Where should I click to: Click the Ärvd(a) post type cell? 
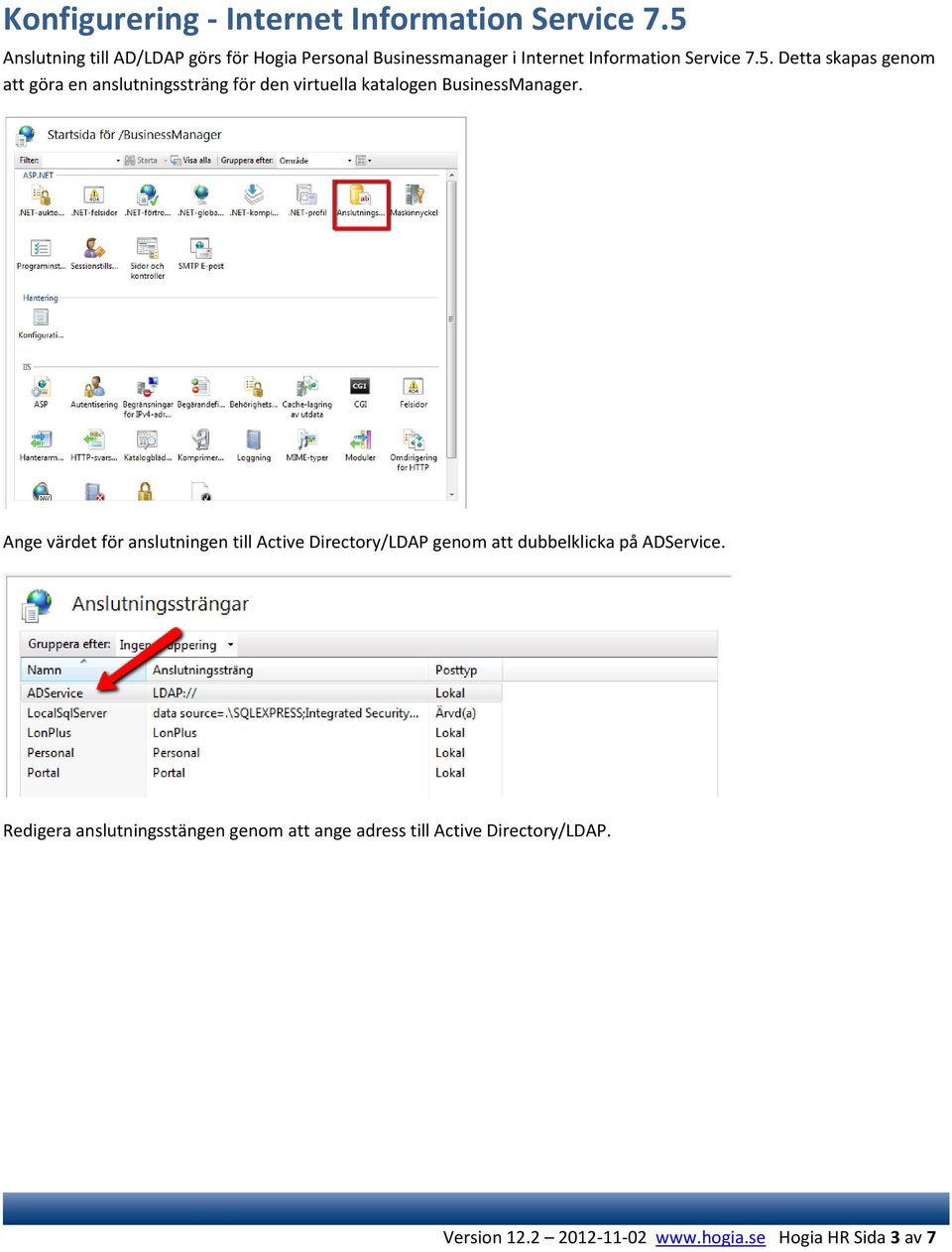455,712
